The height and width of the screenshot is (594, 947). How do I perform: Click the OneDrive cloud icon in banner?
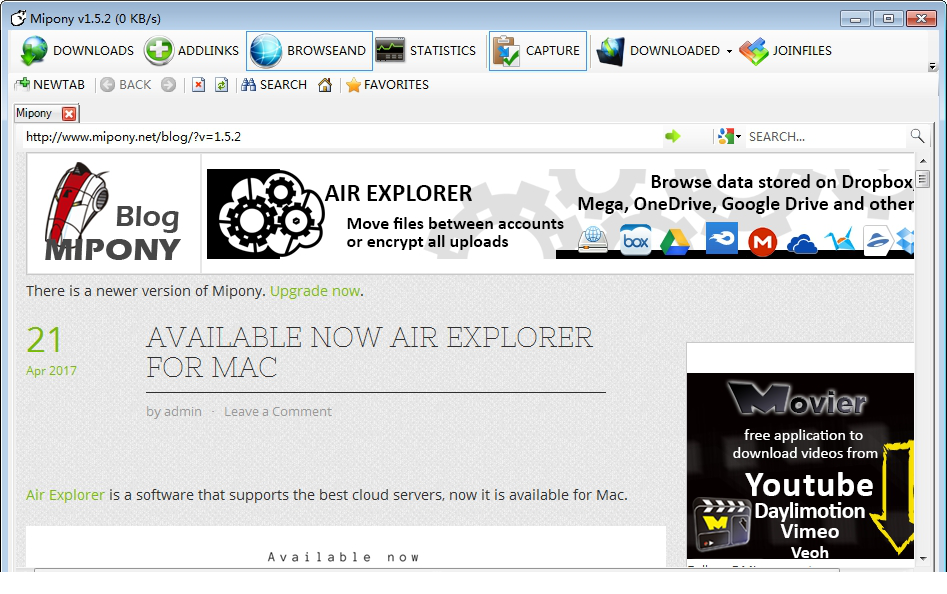802,244
